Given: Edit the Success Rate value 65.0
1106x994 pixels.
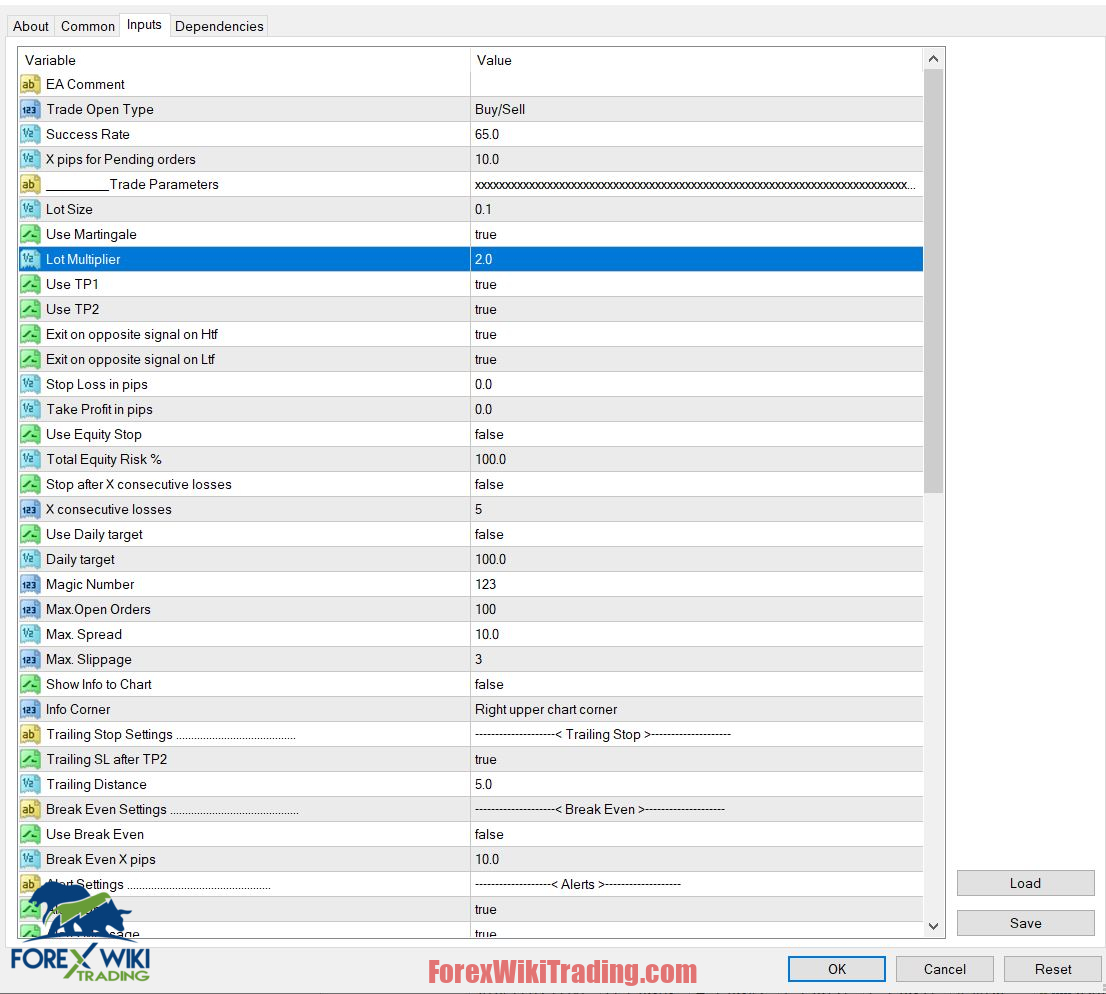Looking at the screenshot, I should pyautogui.click(x=696, y=134).
